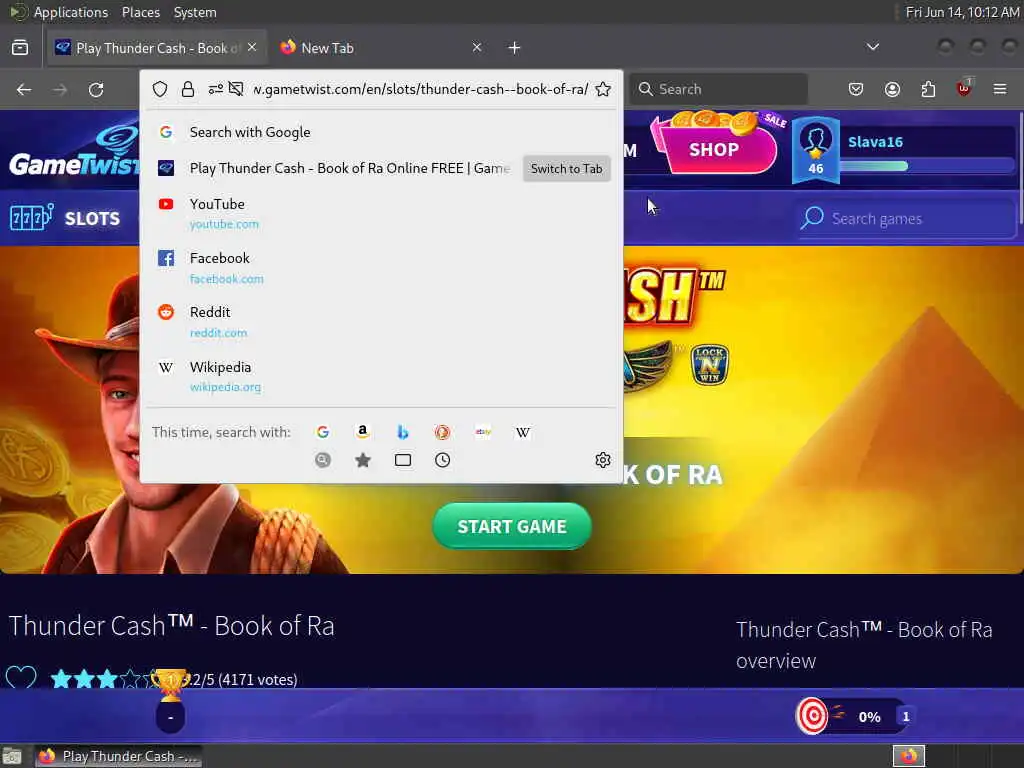Click the date and time clock
Image resolution: width=1024 pixels, height=768 pixels.
[961, 12]
